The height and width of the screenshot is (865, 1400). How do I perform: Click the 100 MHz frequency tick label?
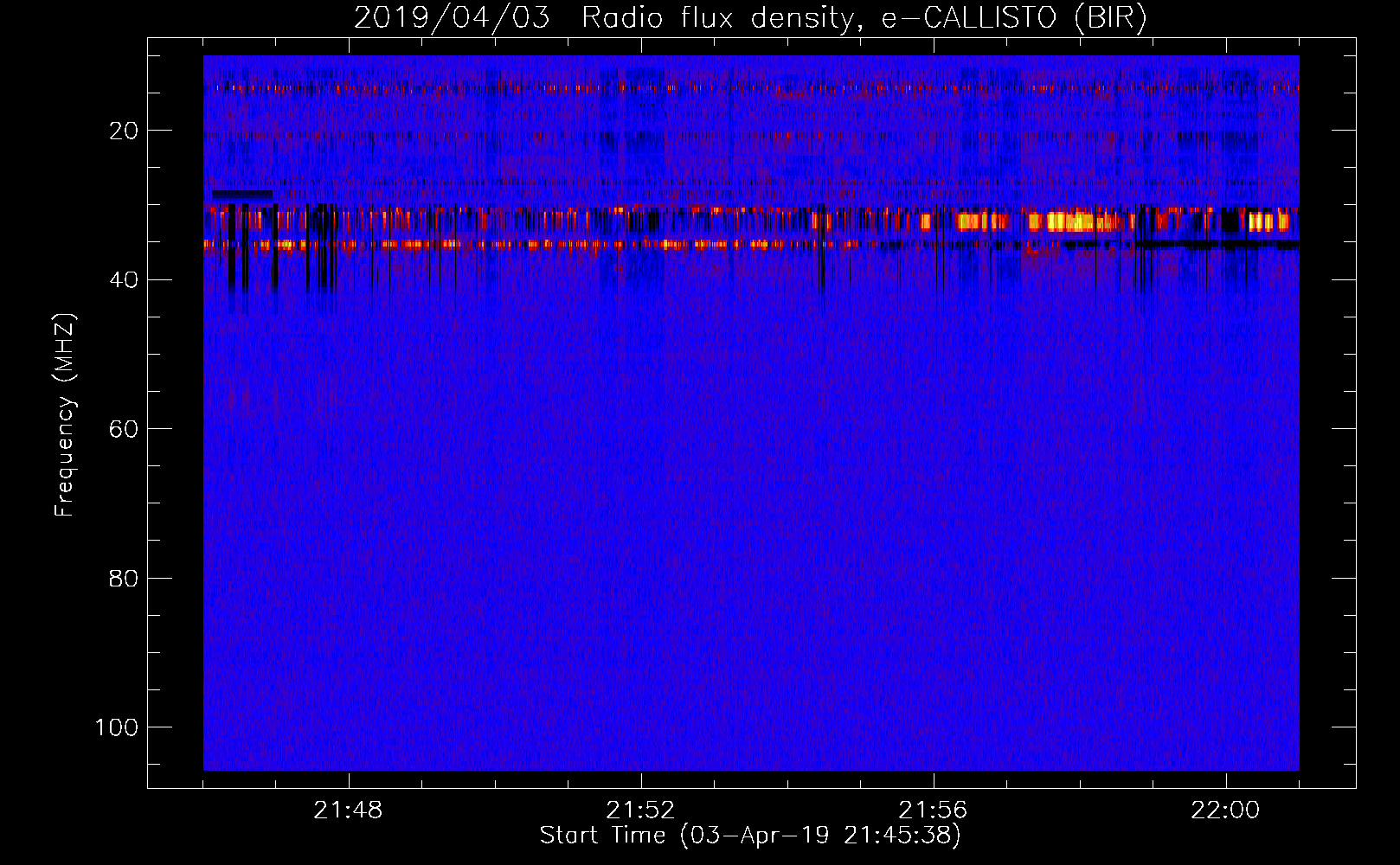coord(117,727)
